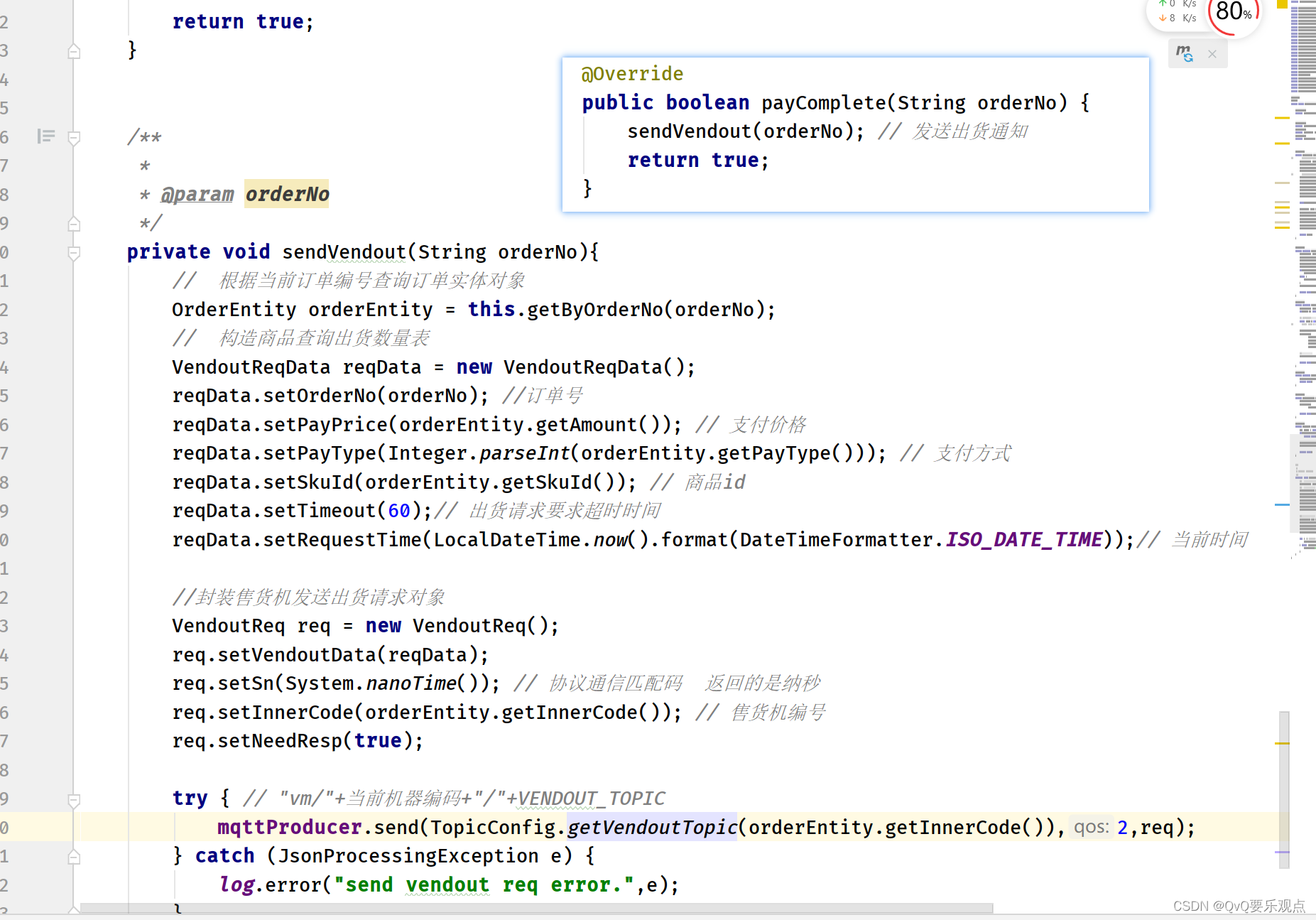The width and height of the screenshot is (1316, 920).
Task: Click the blue marker in the error stripe
Action: 1282,504
